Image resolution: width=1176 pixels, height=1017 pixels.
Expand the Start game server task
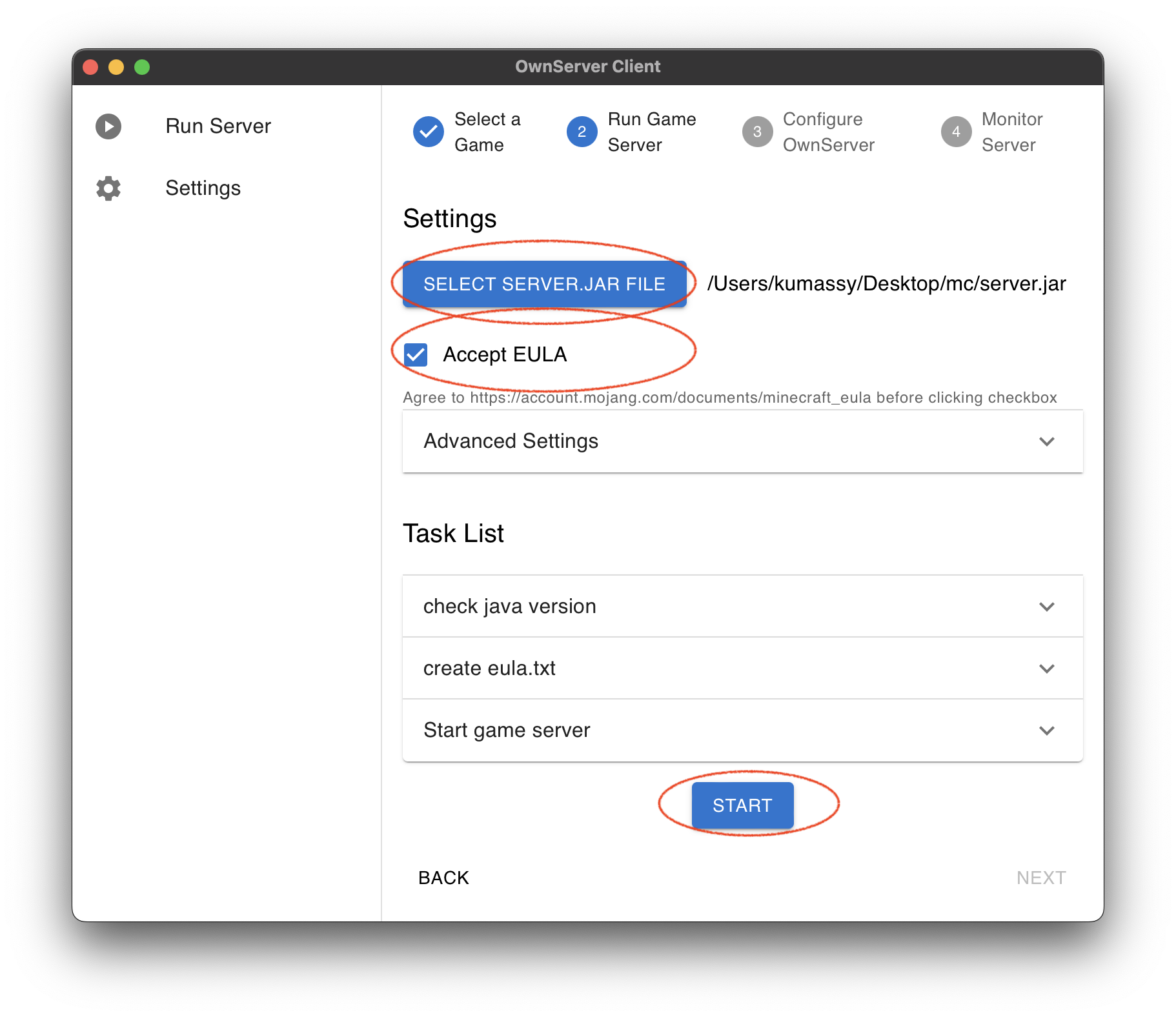[x=742, y=730]
